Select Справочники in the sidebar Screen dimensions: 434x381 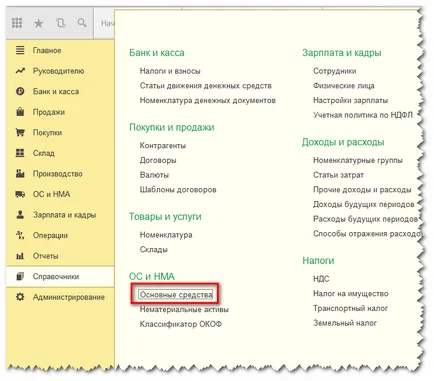point(56,277)
